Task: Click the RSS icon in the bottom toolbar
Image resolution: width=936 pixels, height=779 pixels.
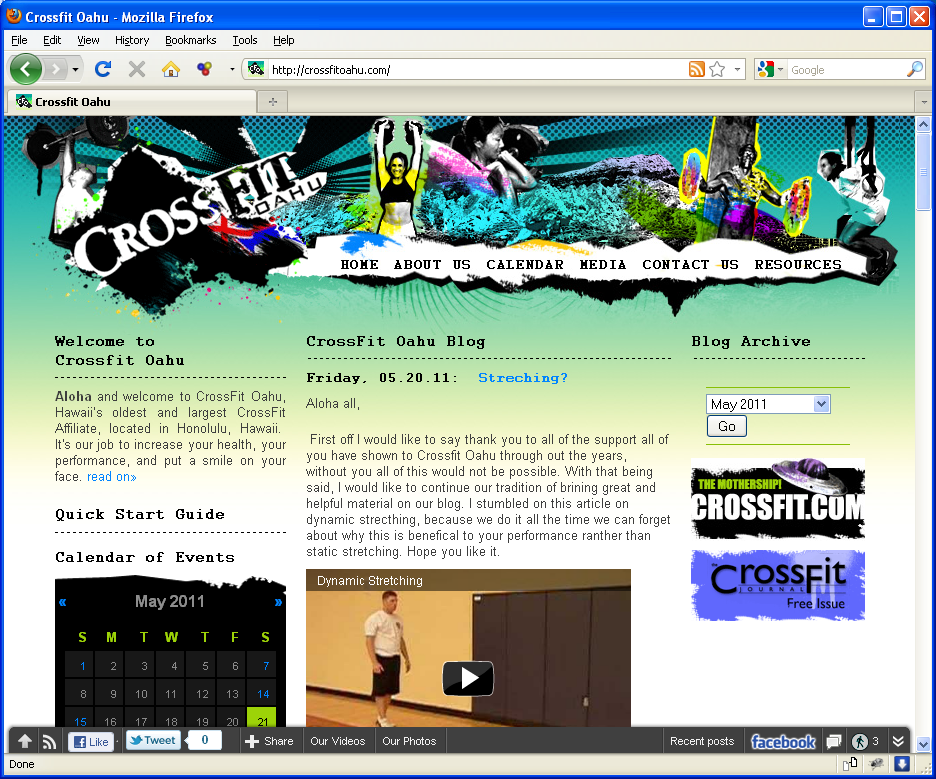Action: tap(49, 741)
